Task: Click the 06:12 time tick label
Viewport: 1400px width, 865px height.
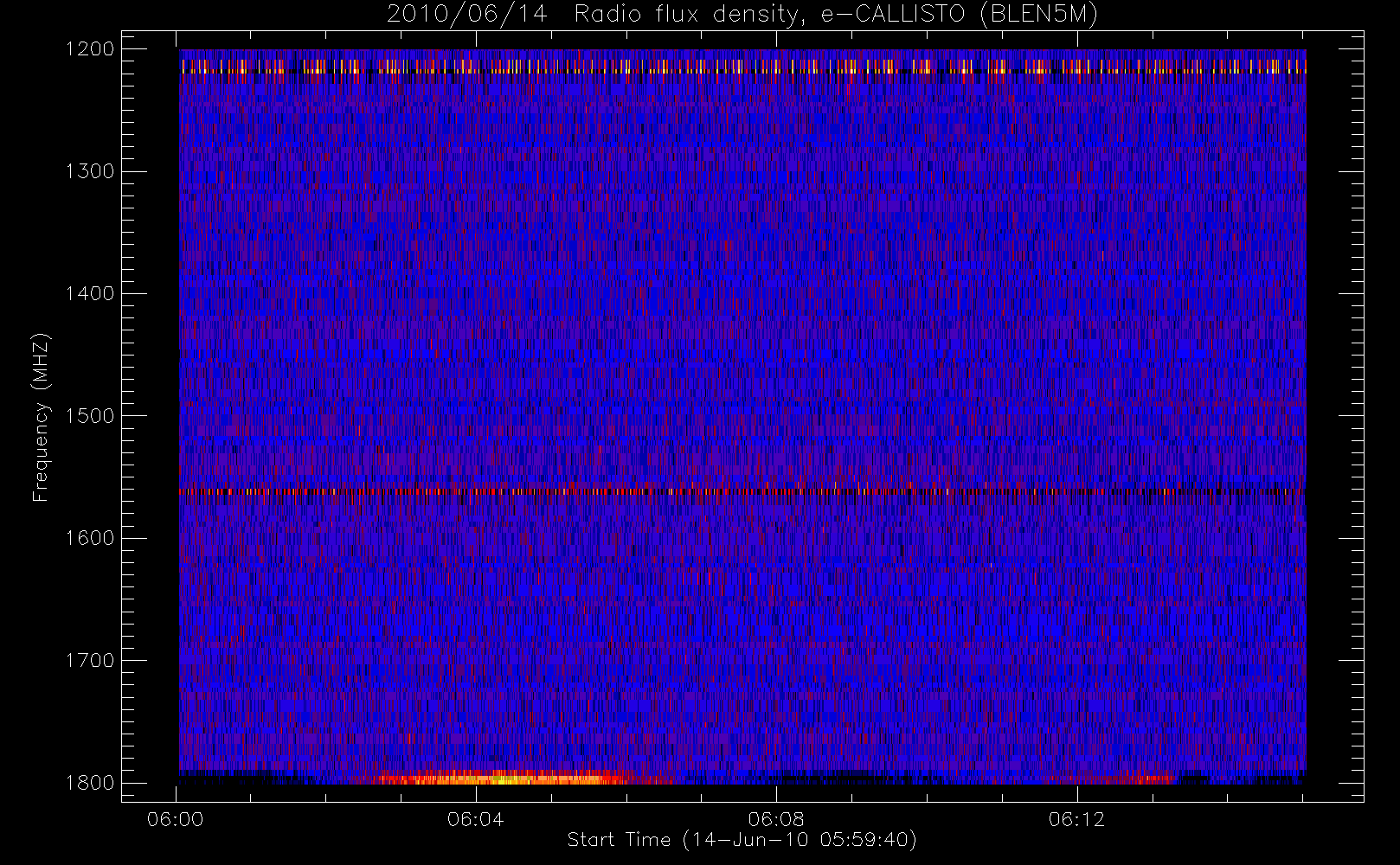Action: click(1076, 819)
